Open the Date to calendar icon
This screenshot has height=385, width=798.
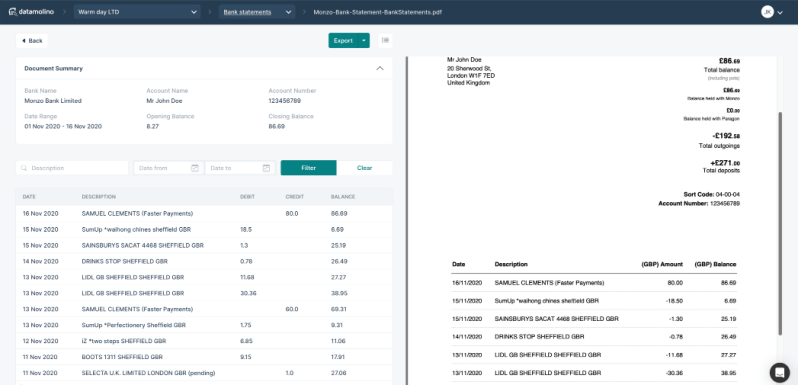pos(266,168)
